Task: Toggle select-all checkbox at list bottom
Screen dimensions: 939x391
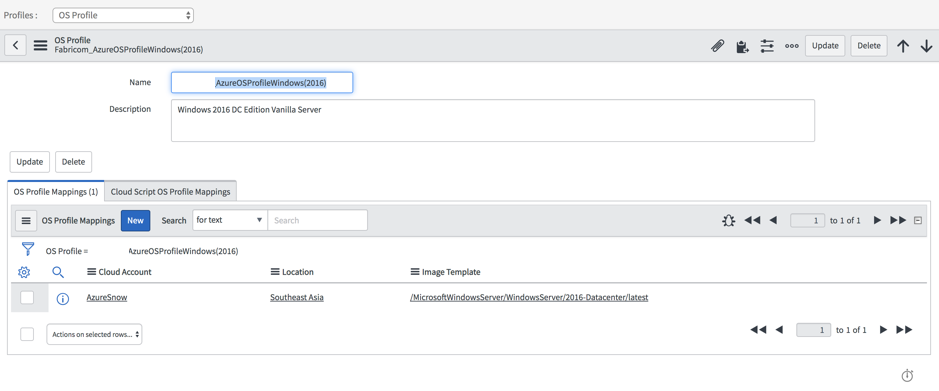Action: [27, 334]
